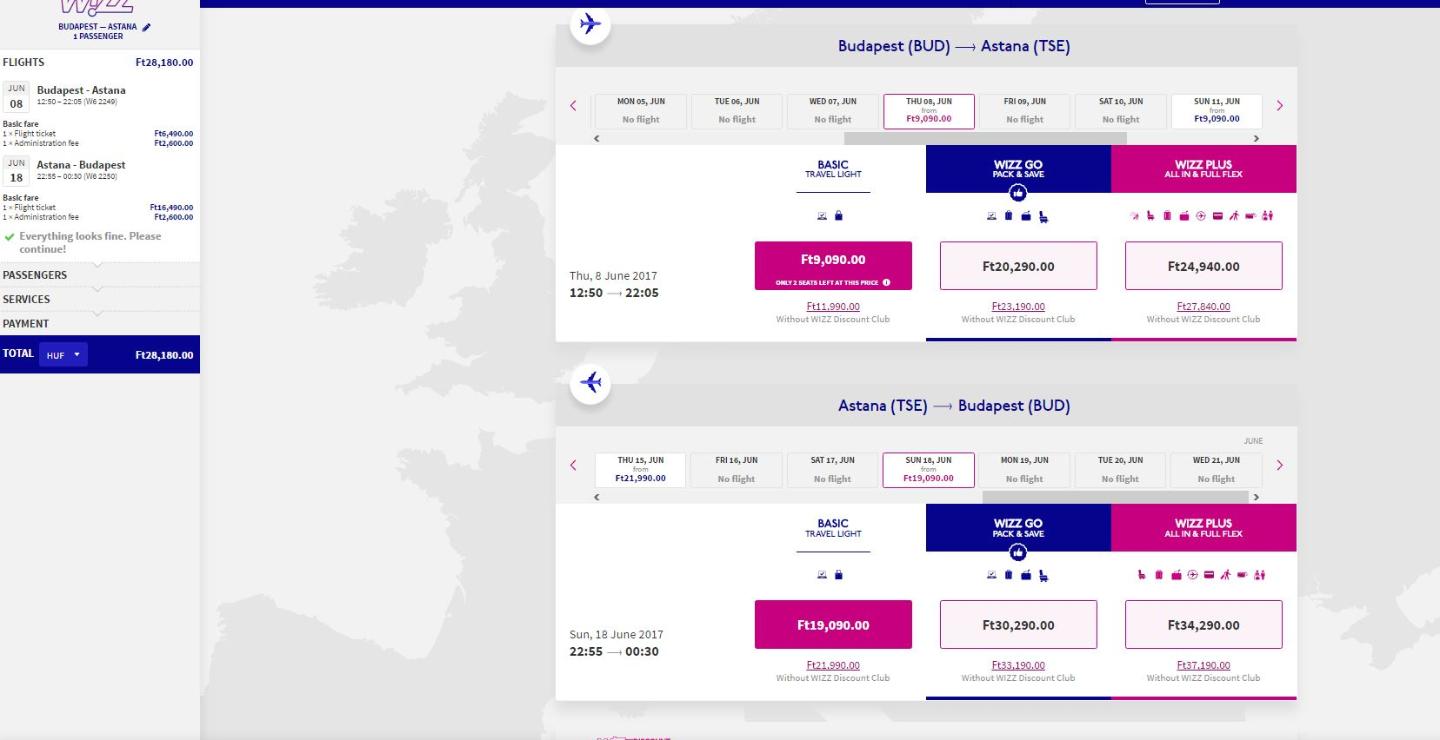Click the returning plane icon above Astana → Budapest
Viewport: 1440px width, 740px height.
590,382
